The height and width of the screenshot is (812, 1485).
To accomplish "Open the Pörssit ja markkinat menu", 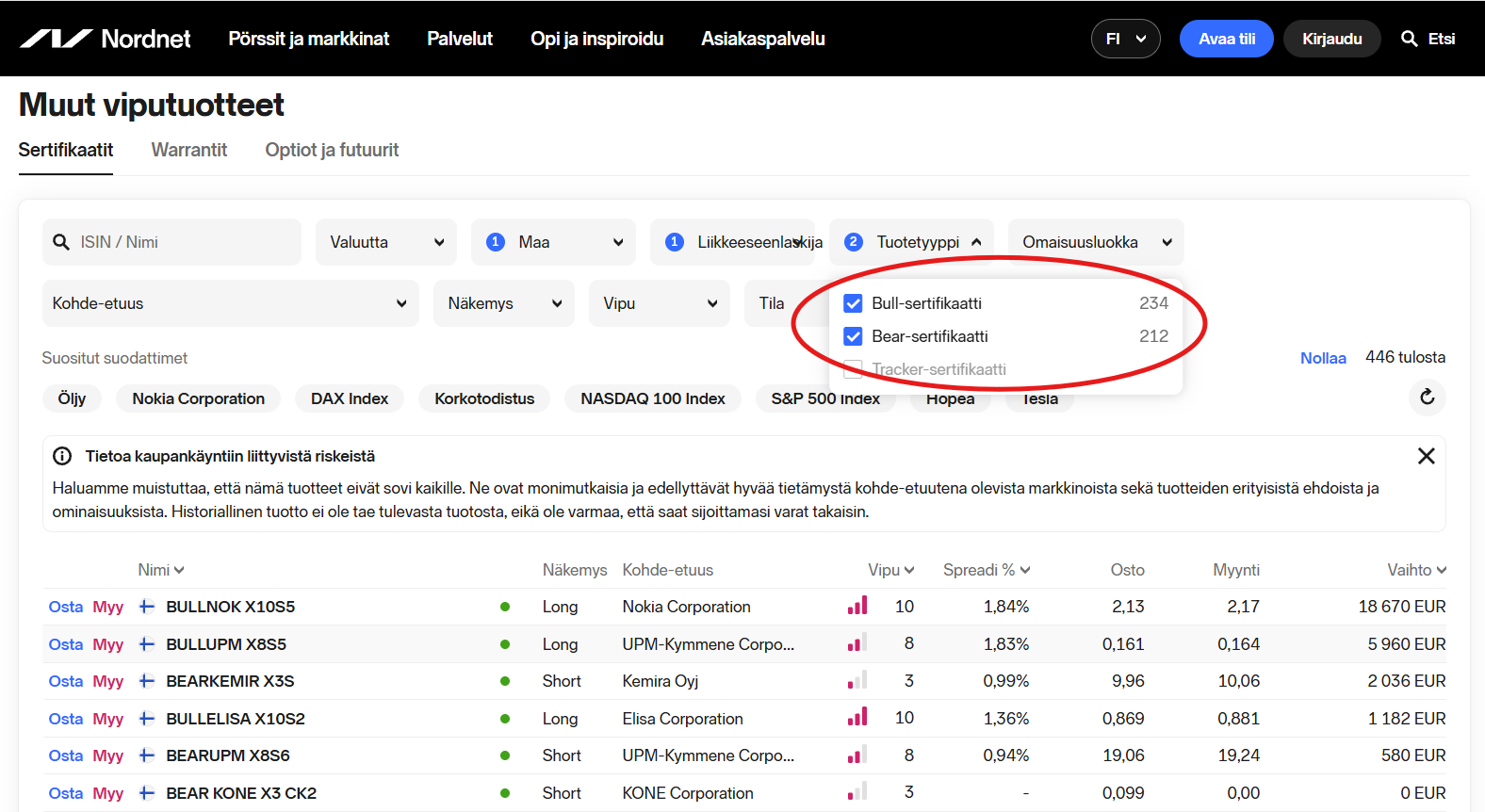I will point(308,39).
